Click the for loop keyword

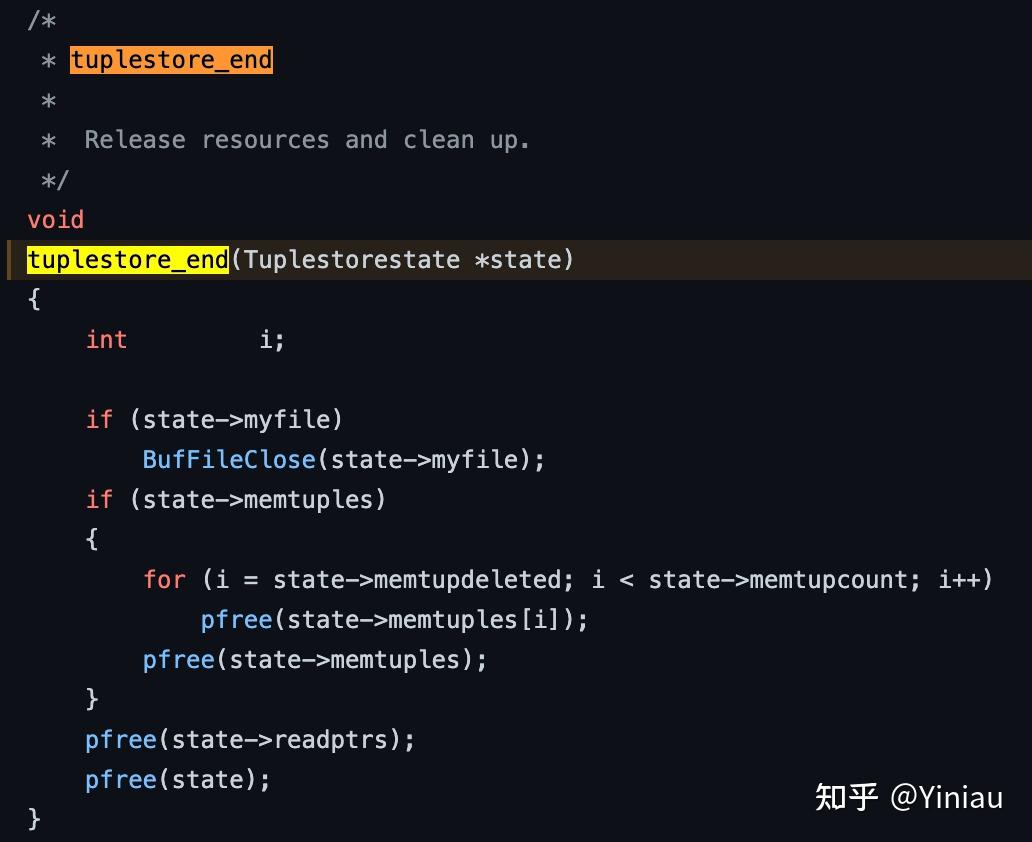[x=165, y=579]
